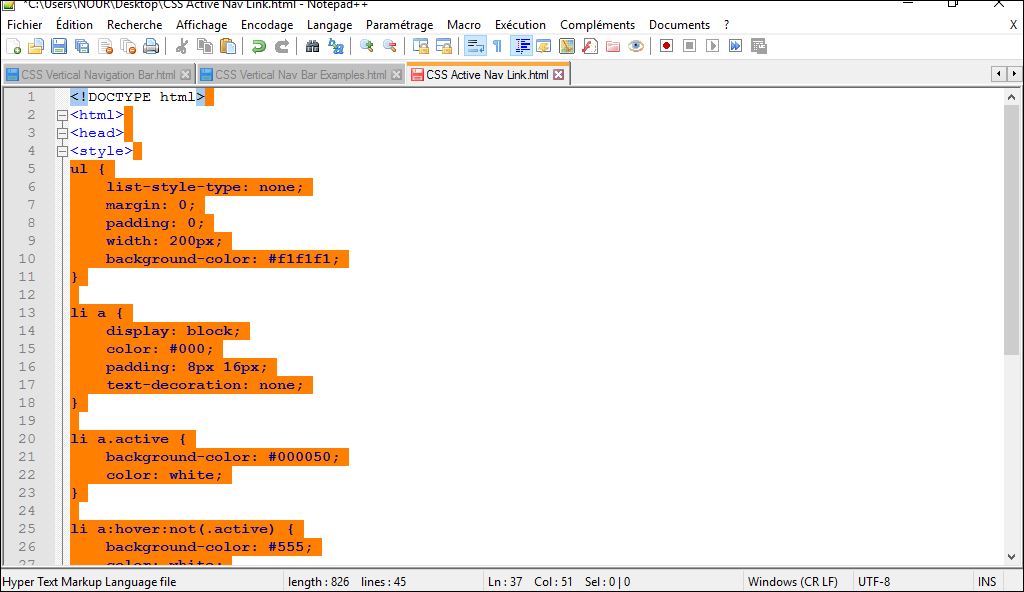Image resolution: width=1024 pixels, height=592 pixels.
Task: Open the Recherche menu
Action: tap(135, 25)
